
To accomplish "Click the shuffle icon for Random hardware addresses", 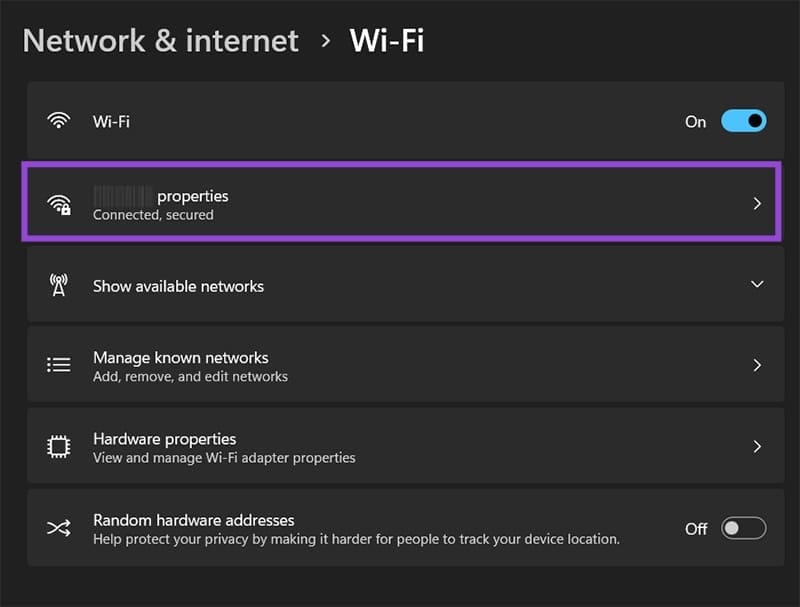I will click(x=59, y=528).
